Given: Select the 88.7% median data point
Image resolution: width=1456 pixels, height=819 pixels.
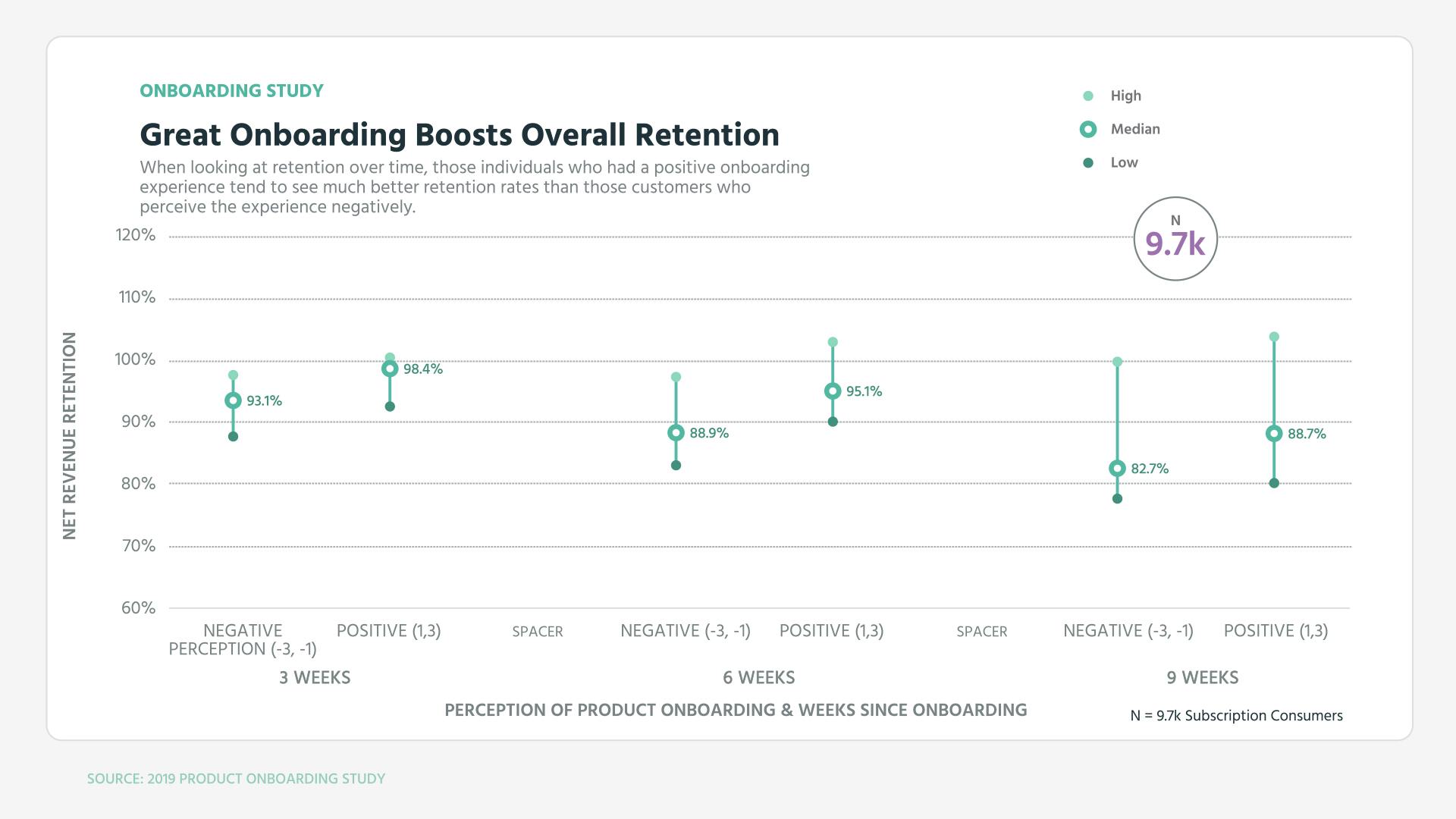Looking at the screenshot, I should tap(1273, 434).
